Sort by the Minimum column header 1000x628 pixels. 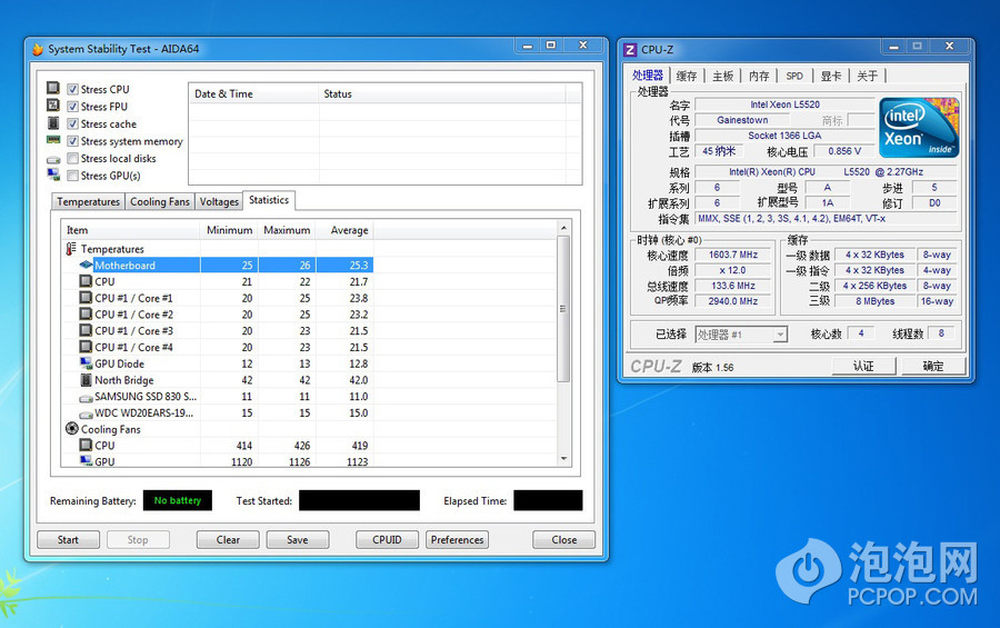click(x=230, y=230)
